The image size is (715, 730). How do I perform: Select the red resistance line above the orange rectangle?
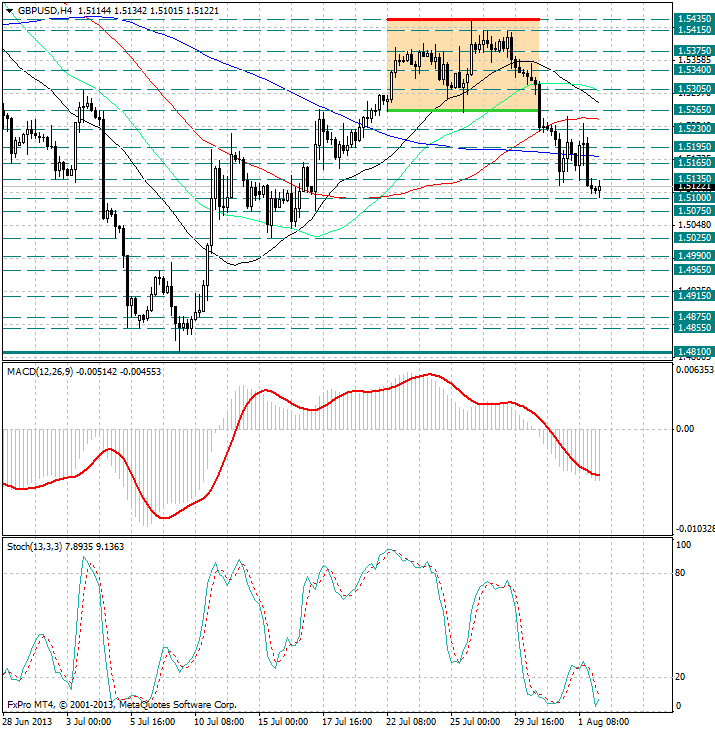[x=463, y=20]
